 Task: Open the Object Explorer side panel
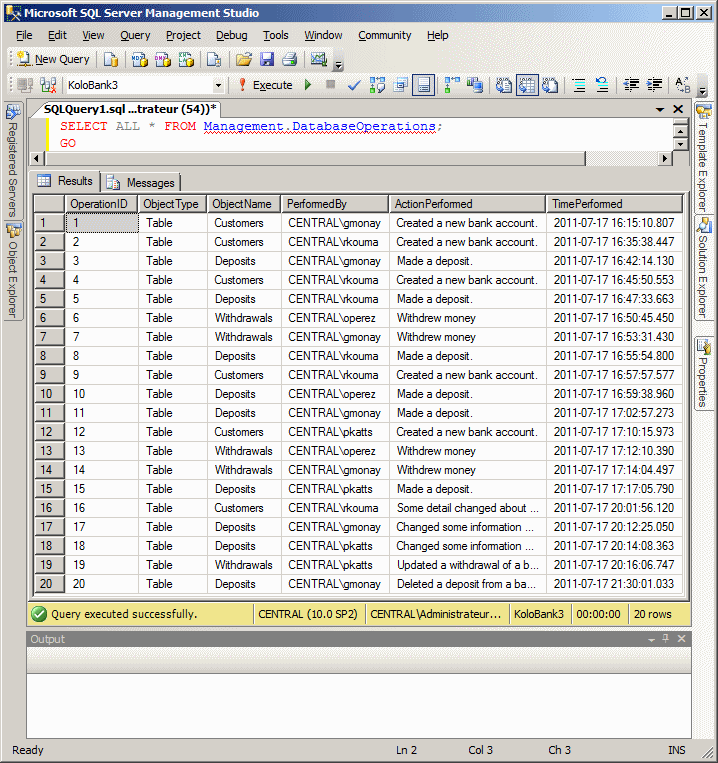click(13, 271)
